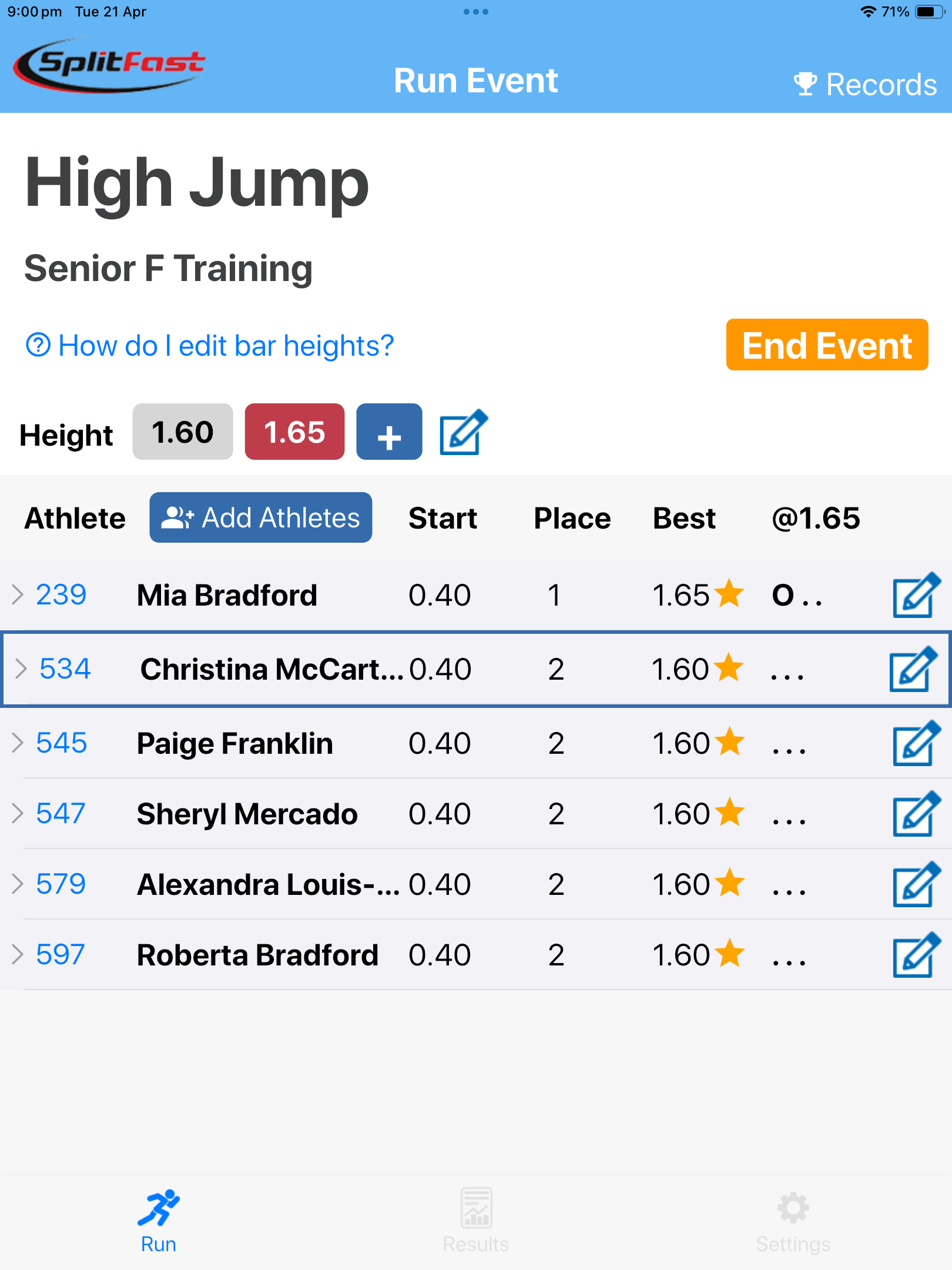The image size is (952, 1270).
Task: Select the red 1.65 height chip
Action: tap(294, 432)
